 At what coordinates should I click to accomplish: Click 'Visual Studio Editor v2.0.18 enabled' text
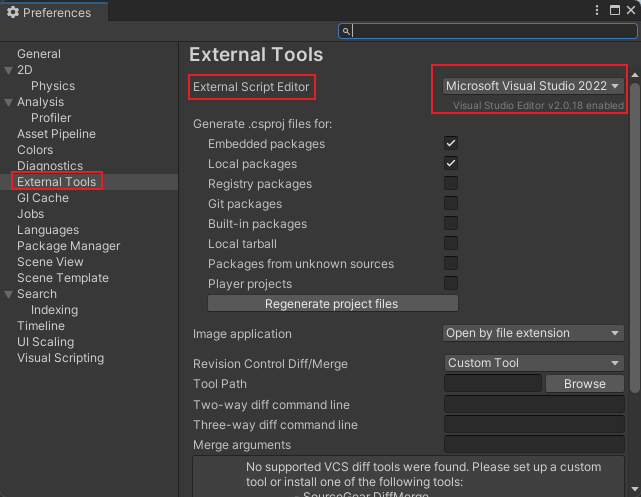(x=538, y=105)
